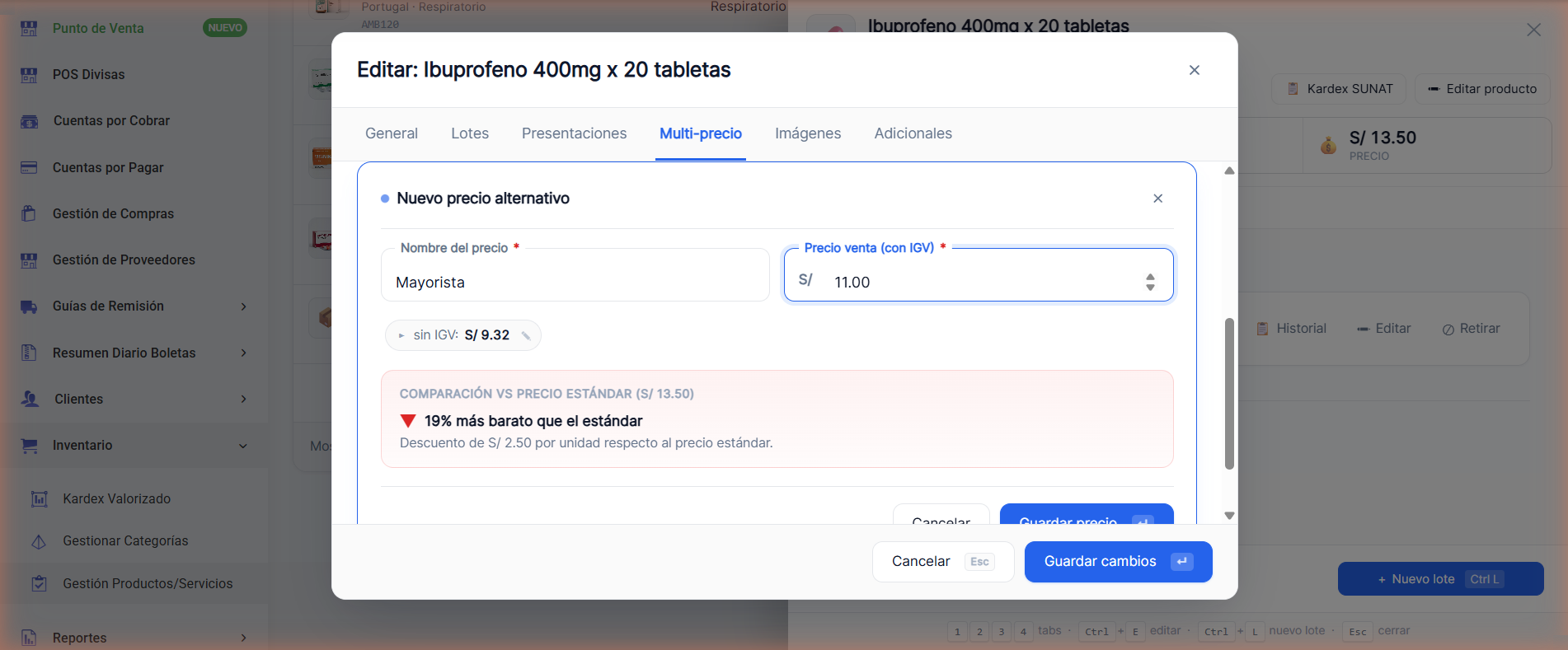Close the Editar Ibuprofeno dialog
The width and height of the screenshot is (1568, 650).
1195,70
